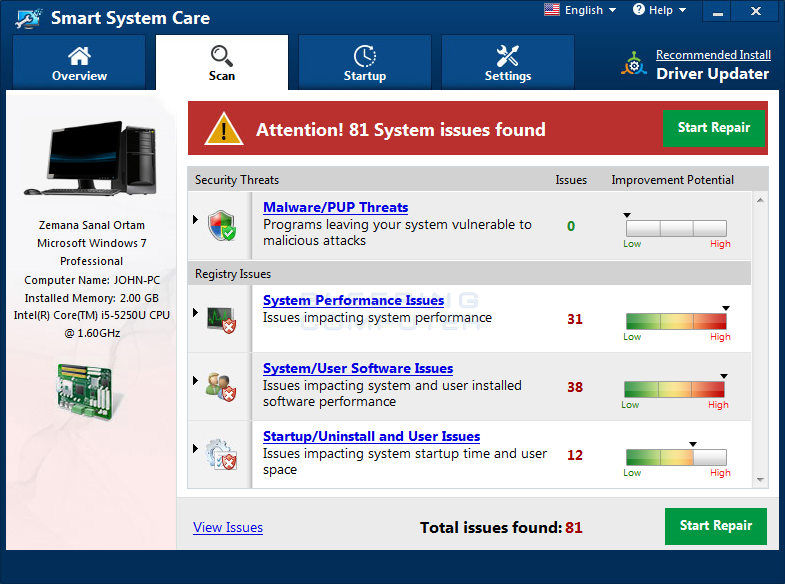
Task: Click the Malware improvement potential meter
Action: click(676, 228)
